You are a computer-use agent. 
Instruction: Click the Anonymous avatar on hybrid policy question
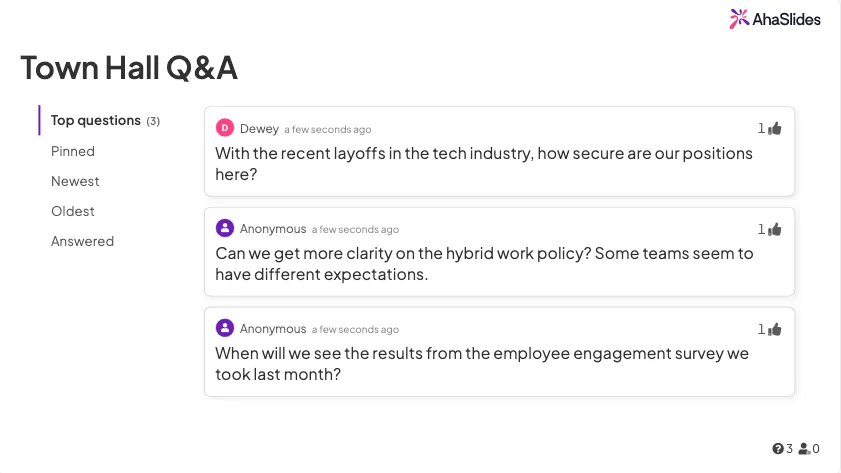(x=225, y=228)
